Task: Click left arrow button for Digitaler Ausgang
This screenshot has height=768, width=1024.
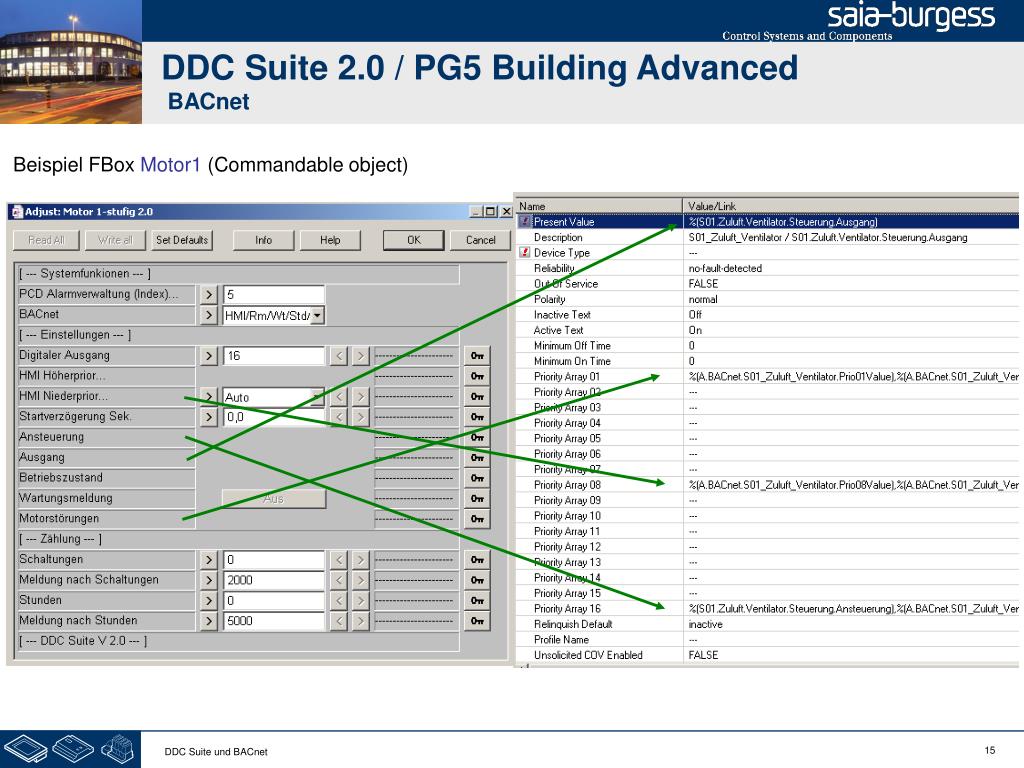Action: (339, 356)
